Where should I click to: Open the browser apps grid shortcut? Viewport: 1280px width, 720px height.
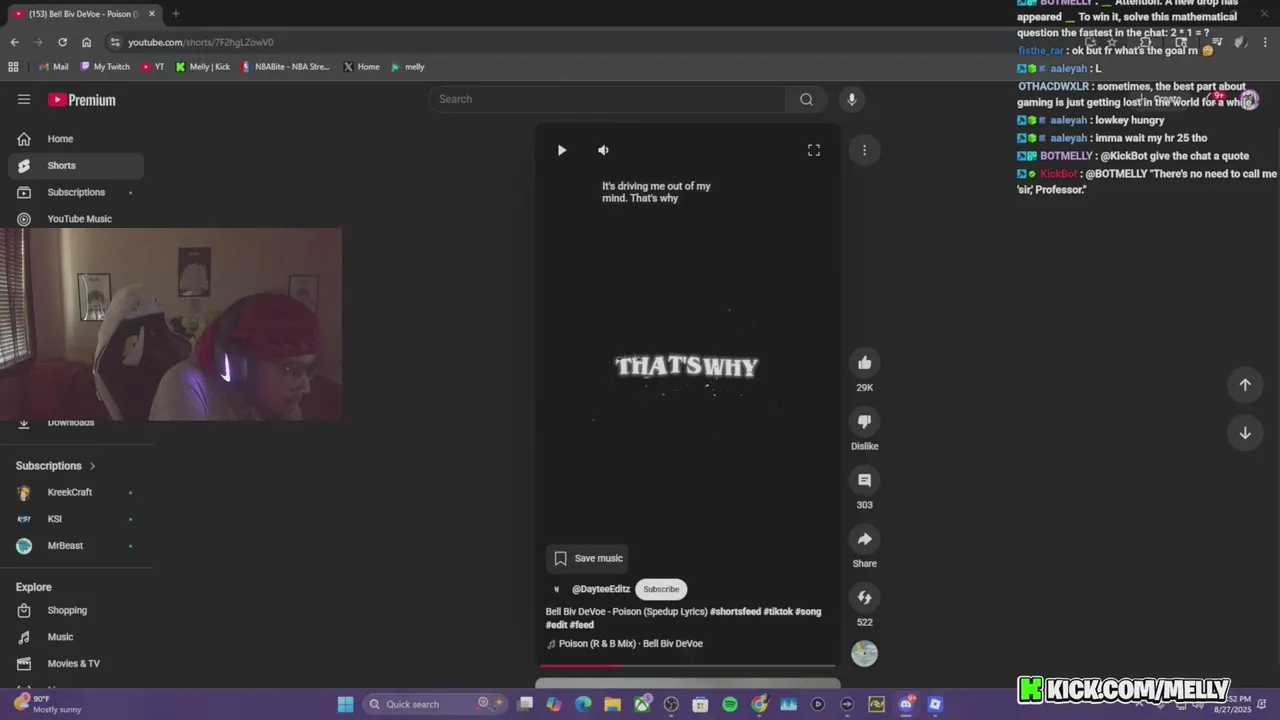[13, 67]
